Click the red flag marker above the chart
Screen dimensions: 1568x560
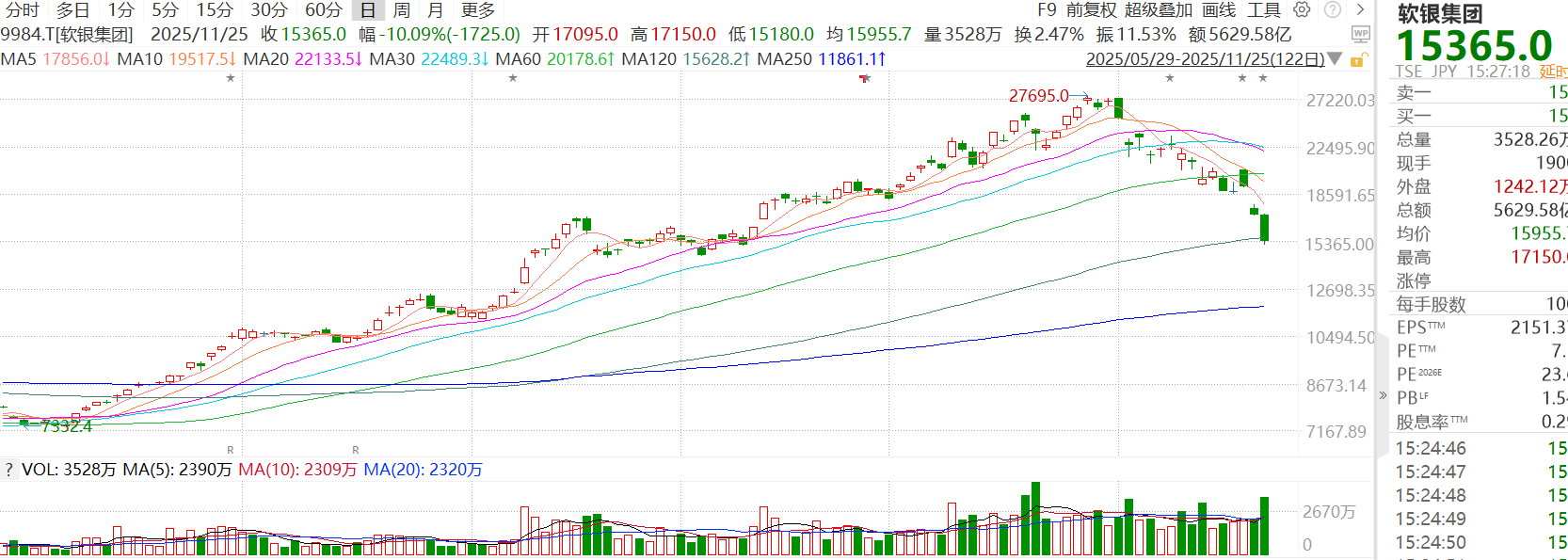click(x=865, y=78)
